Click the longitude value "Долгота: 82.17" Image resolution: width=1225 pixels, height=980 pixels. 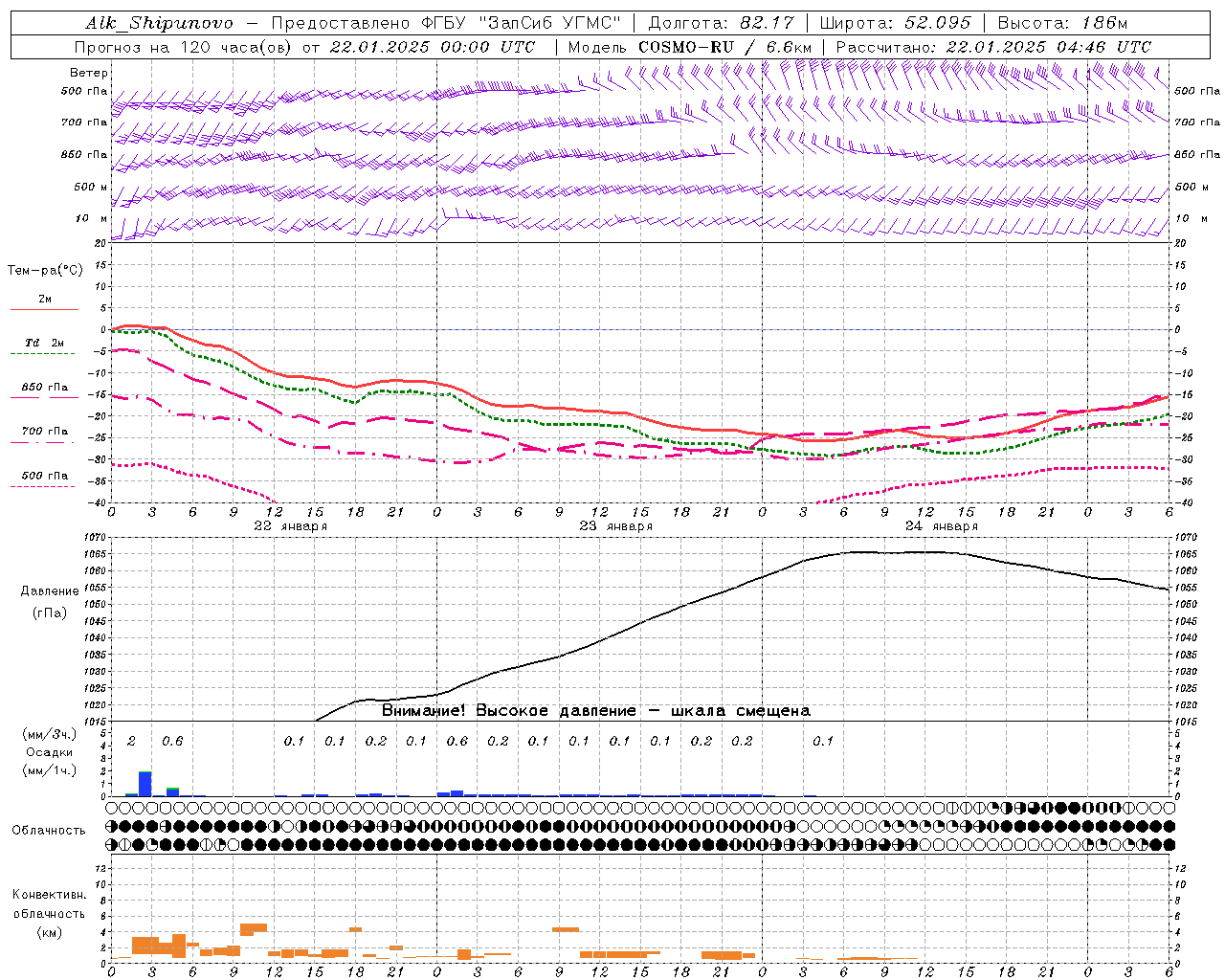click(721, 23)
